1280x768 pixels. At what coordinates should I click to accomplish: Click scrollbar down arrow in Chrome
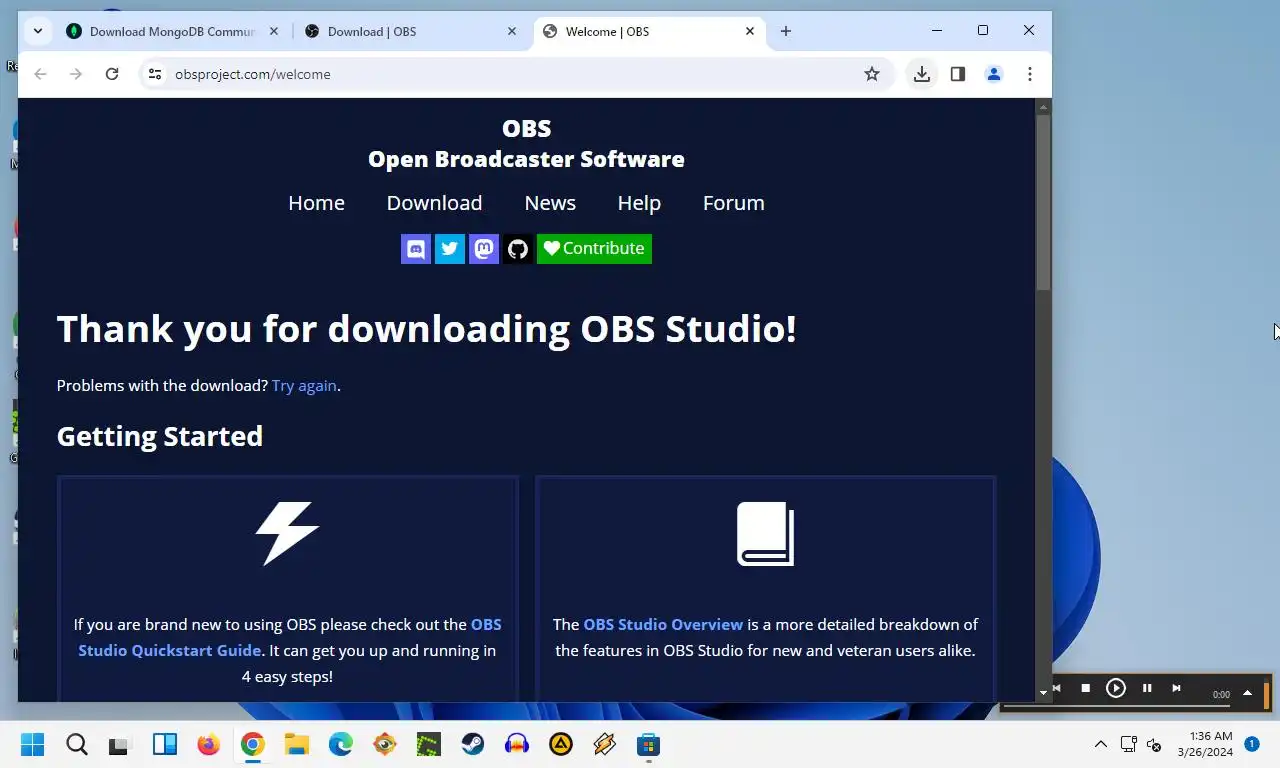pyautogui.click(x=1043, y=691)
